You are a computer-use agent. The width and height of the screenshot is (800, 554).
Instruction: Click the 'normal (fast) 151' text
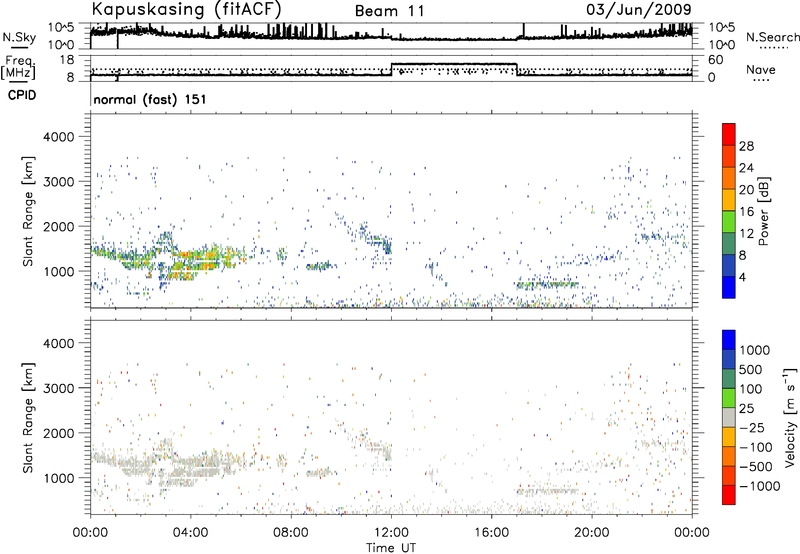coord(150,99)
